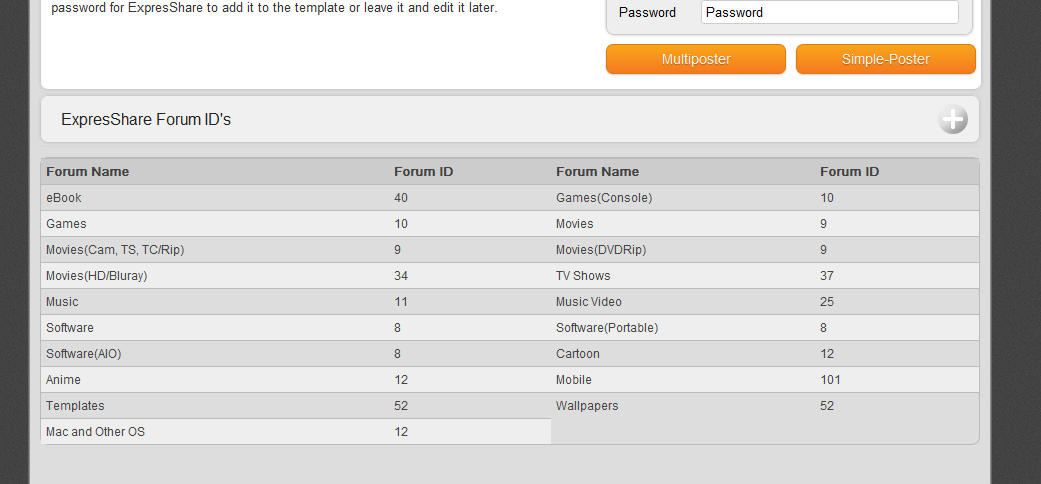This screenshot has width=1041, height=484.
Task: Select the Movies(HD/Bluray) forum entry
Action: (x=103, y=276)
